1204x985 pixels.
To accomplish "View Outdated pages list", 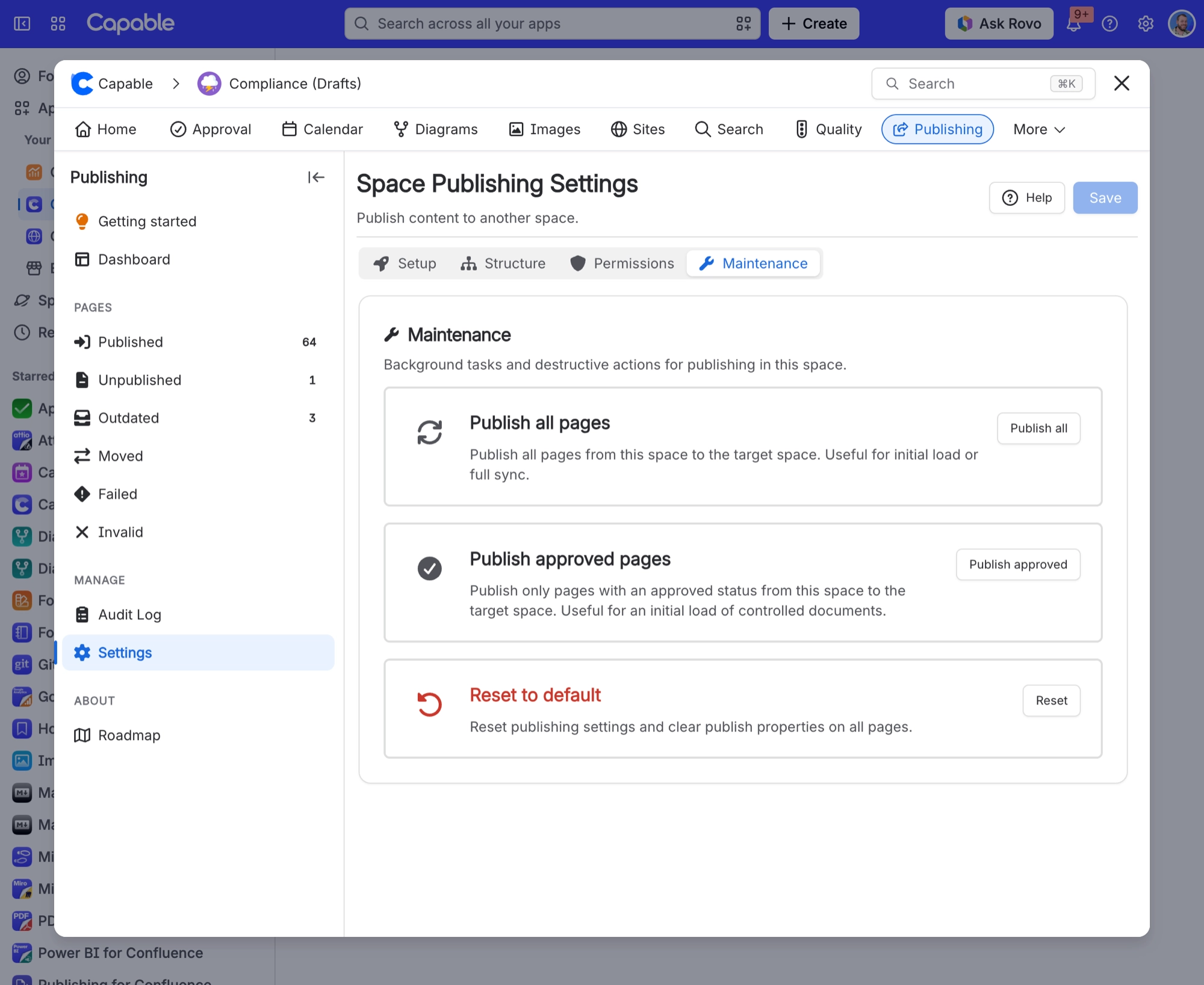I will [x=198, y=418].
